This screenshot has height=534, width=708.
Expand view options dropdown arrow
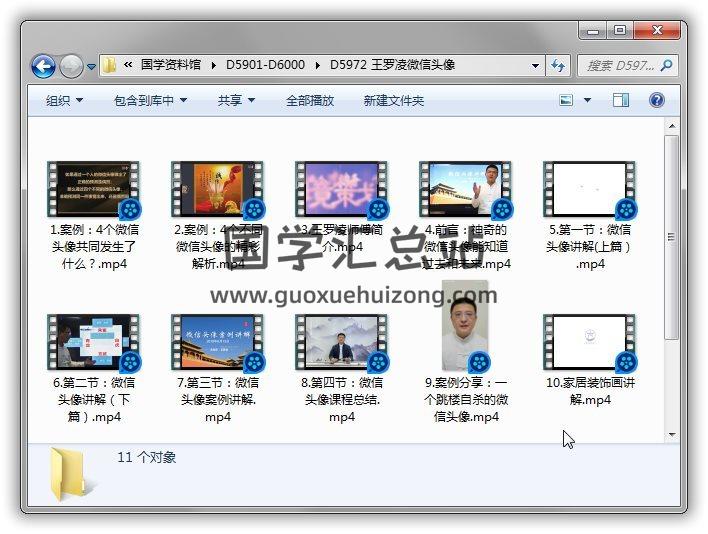pyautogui.click(x=587, y=100)
